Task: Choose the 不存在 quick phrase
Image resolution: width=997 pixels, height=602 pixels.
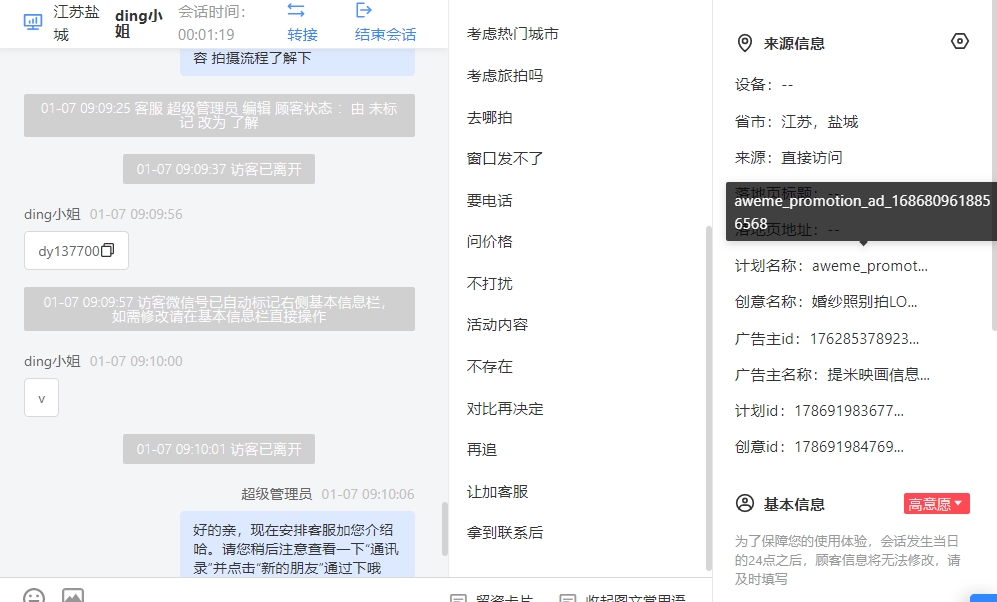Action: pyautogui.click(x=490, y=366)
